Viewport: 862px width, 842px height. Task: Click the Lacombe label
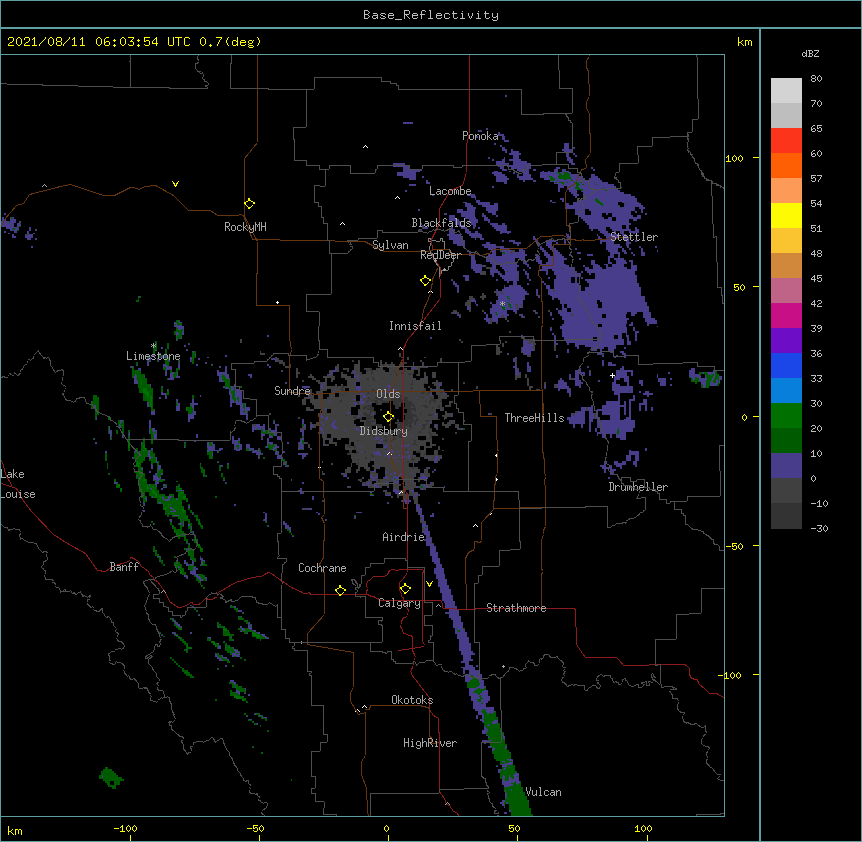(450, 191)
